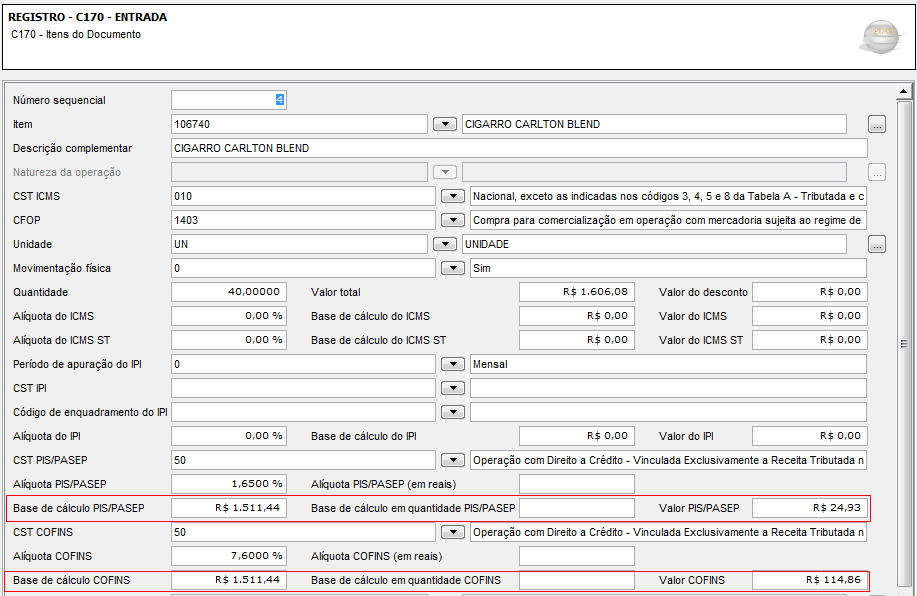Click the Número sequencial field

pyautogui.click(x=229, y=100)
